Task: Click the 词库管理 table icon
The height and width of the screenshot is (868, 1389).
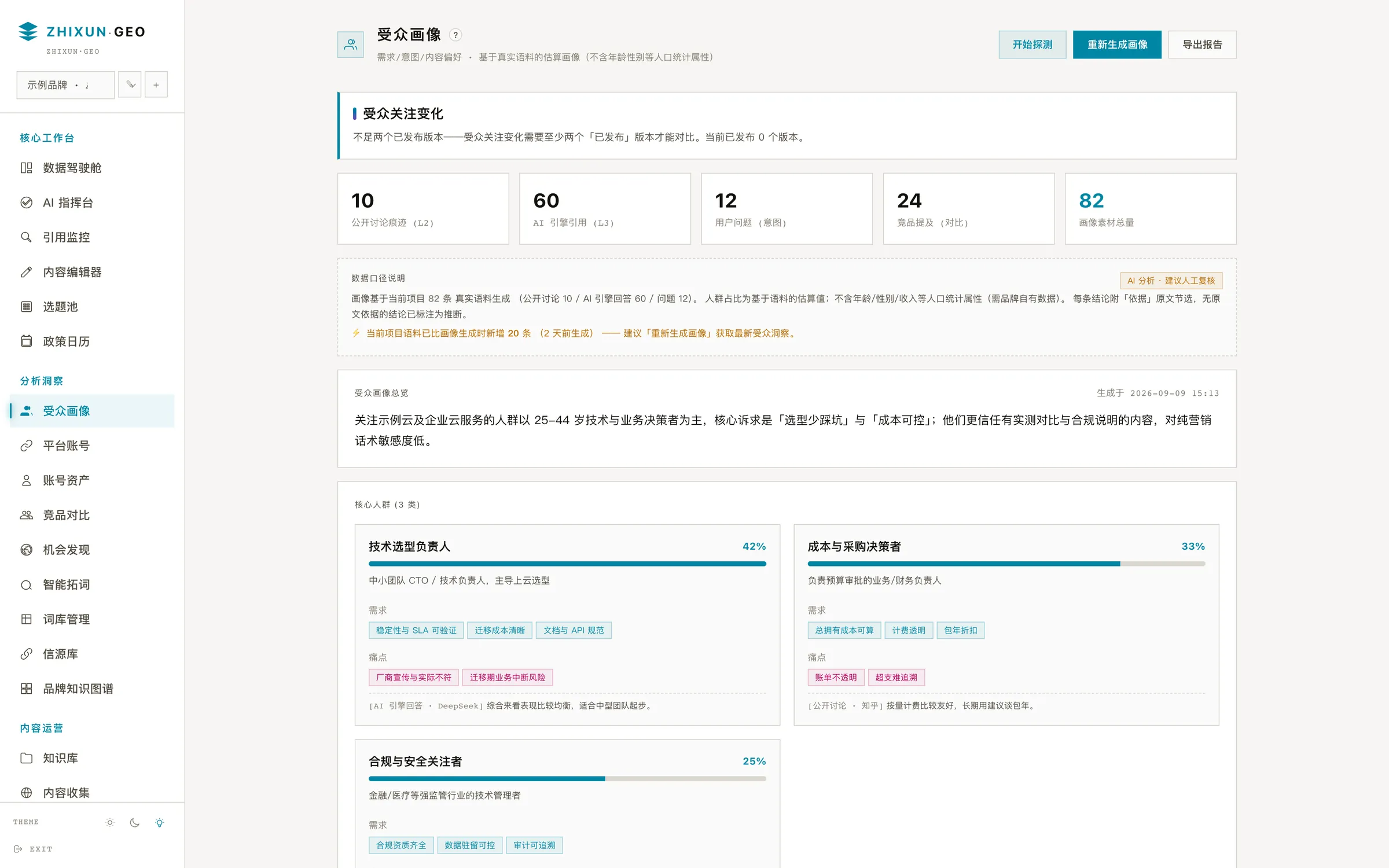Action: tap(27, 619)
